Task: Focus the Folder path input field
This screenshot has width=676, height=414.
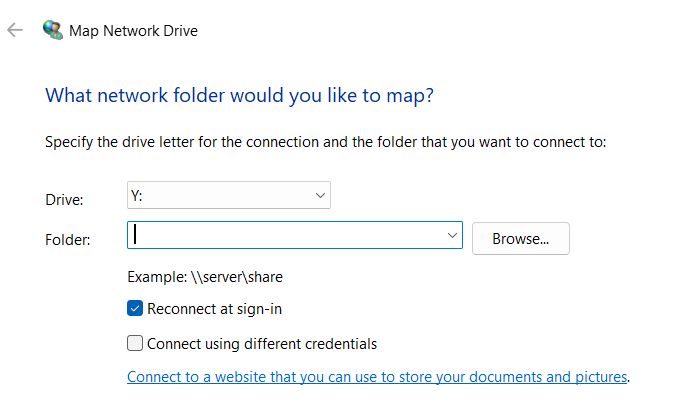Action: pyautogui.click(x=285, y=235)
